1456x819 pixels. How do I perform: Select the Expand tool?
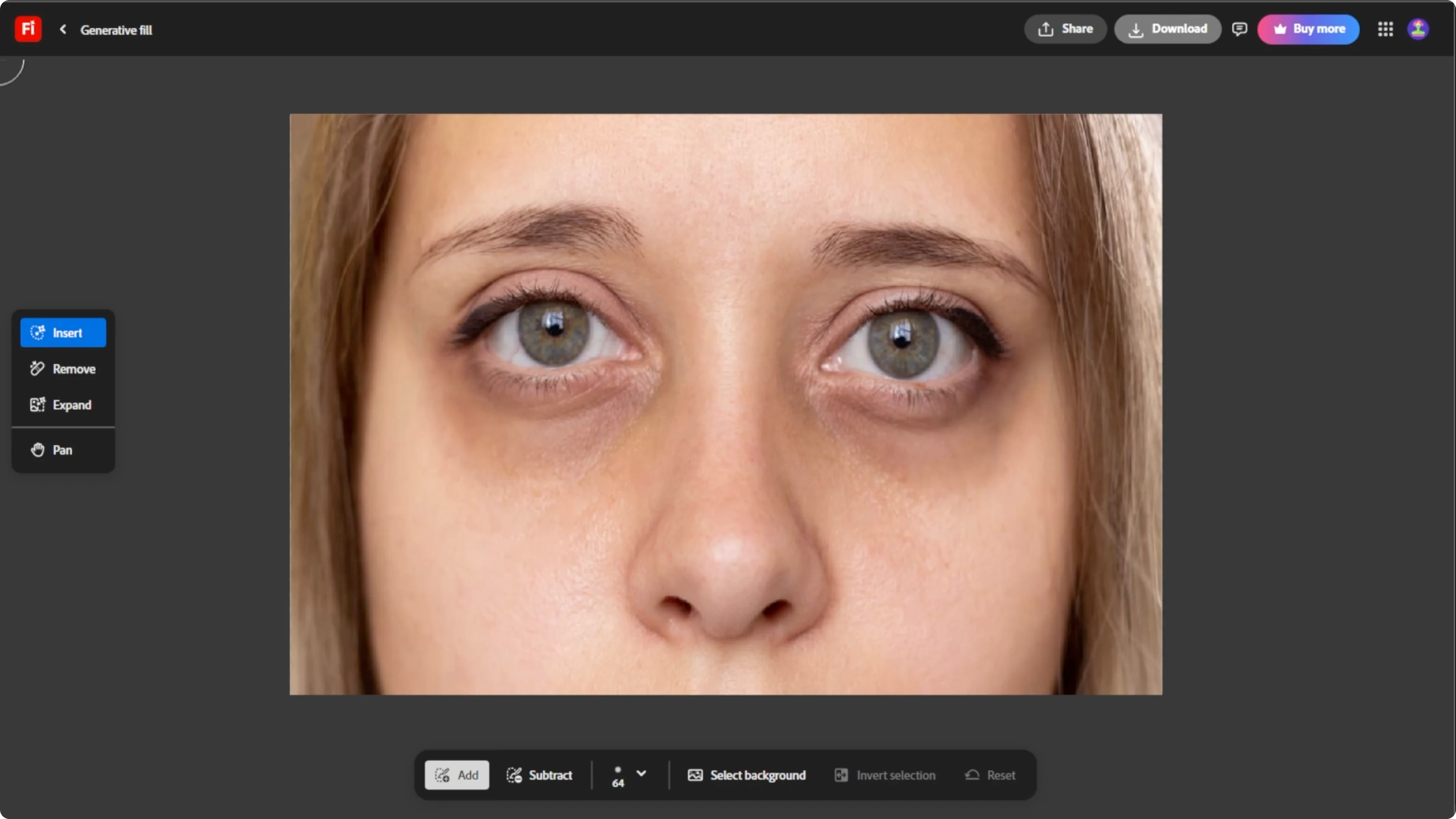click(63, 405)
